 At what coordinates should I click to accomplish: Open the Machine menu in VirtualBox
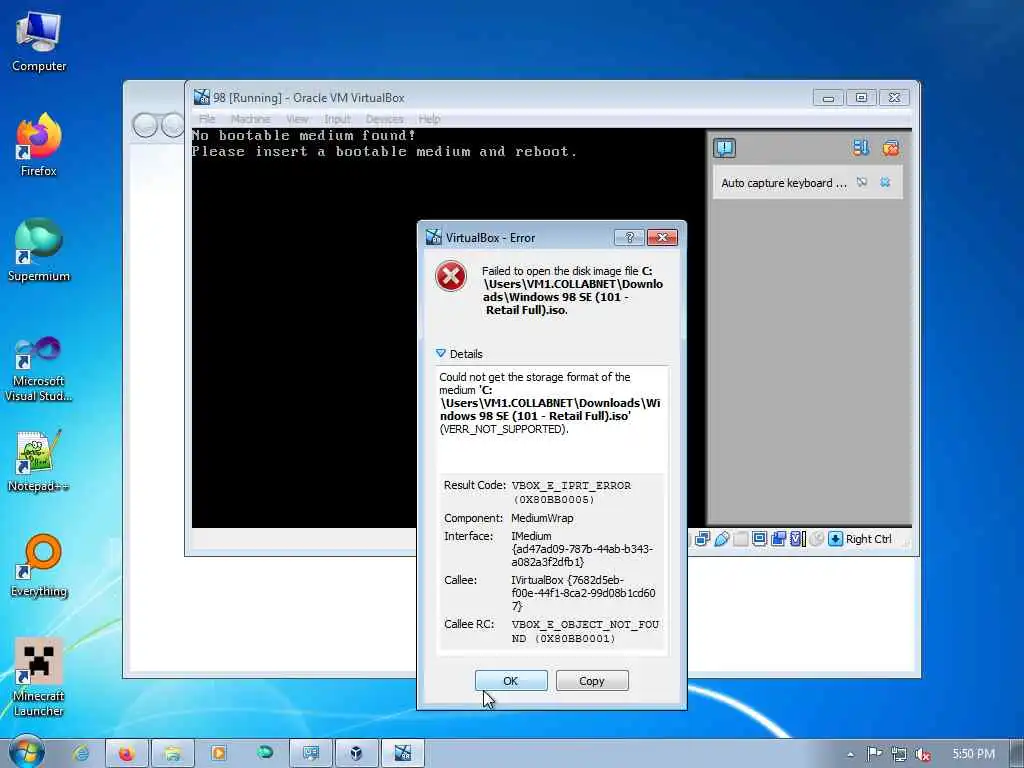click(x=250, y=119)
